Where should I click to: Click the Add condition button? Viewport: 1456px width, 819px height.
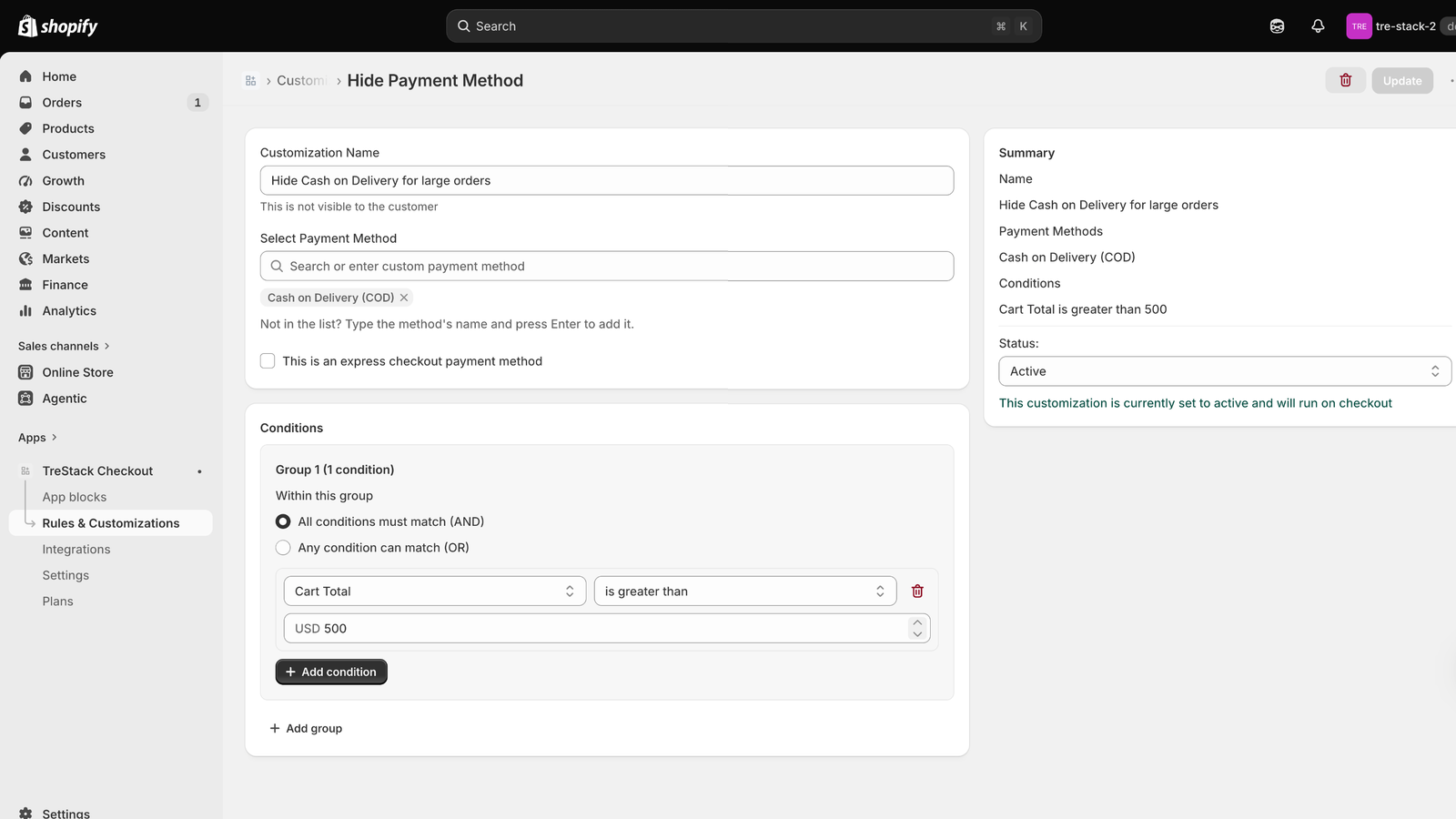pos(331,672)
